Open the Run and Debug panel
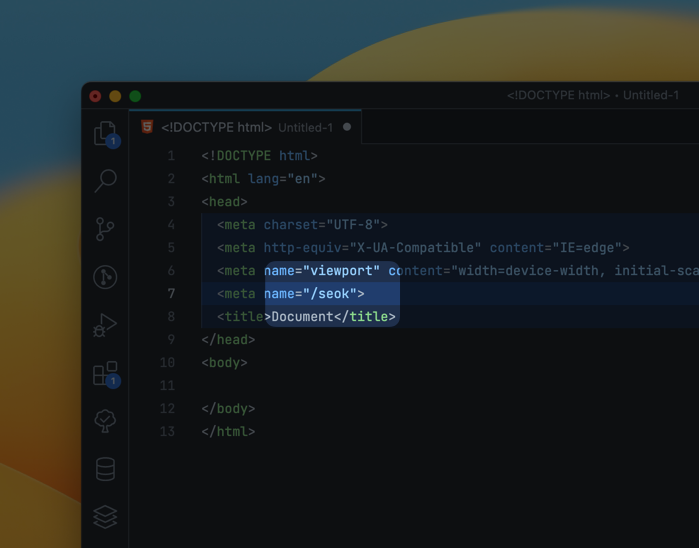Image resolution: width=699 pixels, height=548 pixels. [105, 325]
